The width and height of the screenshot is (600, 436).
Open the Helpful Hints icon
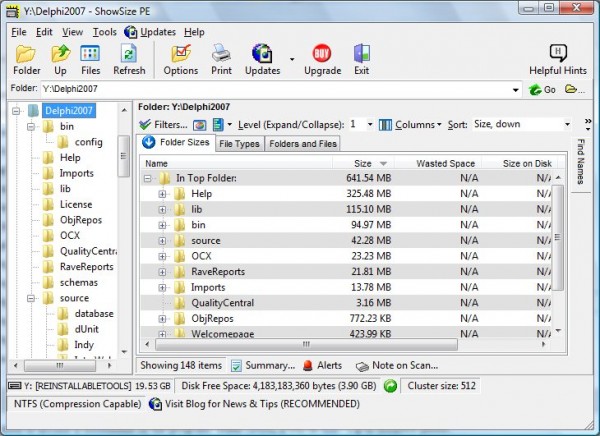pos(557,59)
